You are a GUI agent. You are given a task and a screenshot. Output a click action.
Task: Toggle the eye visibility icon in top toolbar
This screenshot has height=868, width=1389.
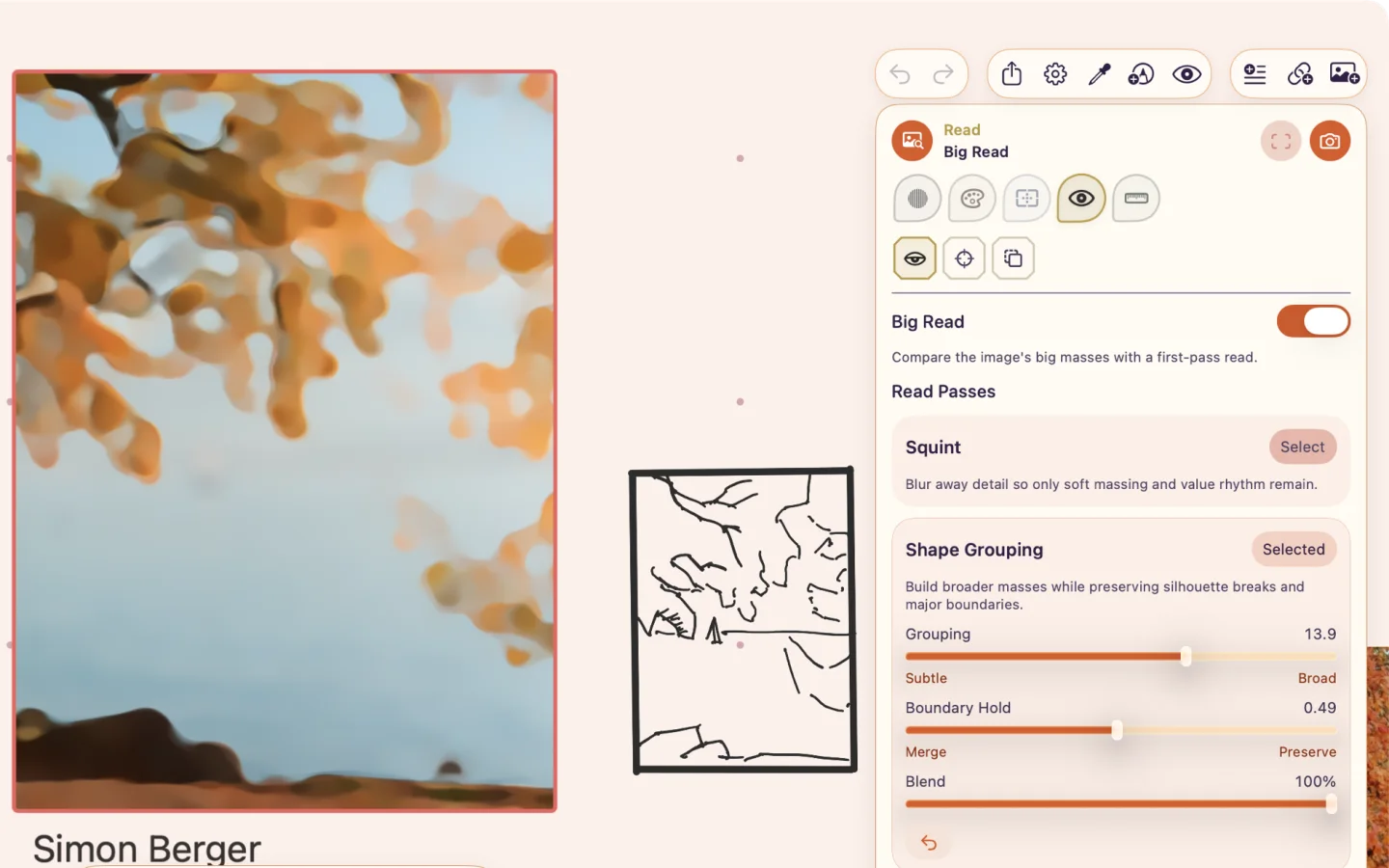[1186, 74]
